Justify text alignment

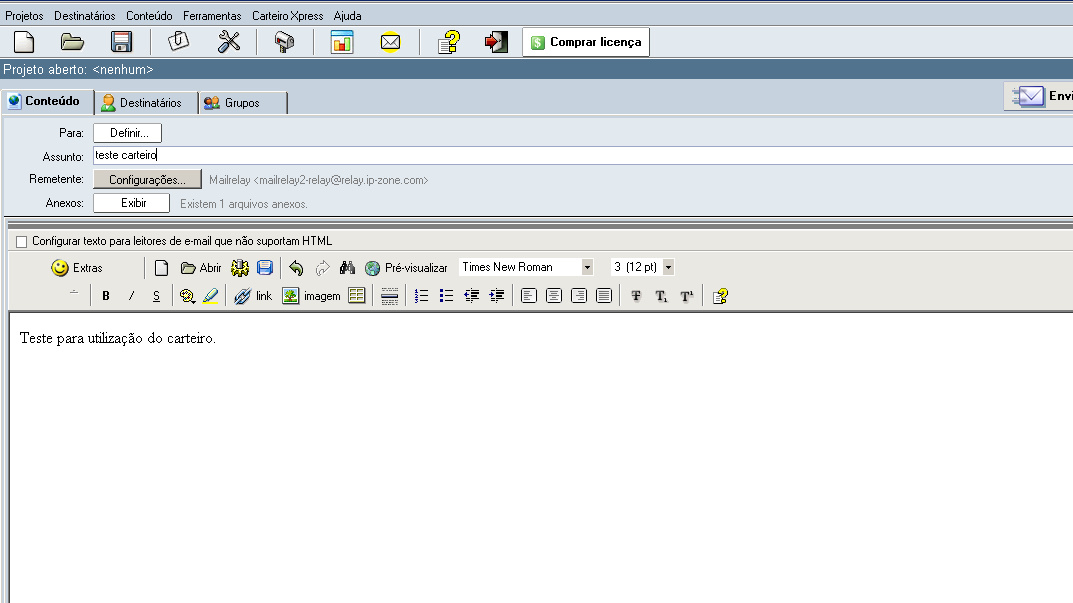point(604,296)
